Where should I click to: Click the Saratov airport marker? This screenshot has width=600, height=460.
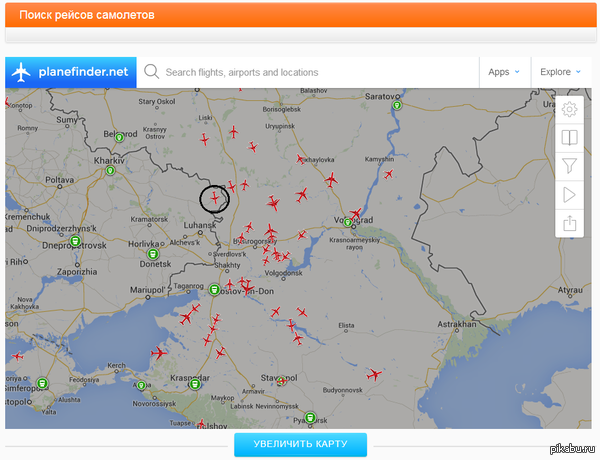tap(397, 104)
